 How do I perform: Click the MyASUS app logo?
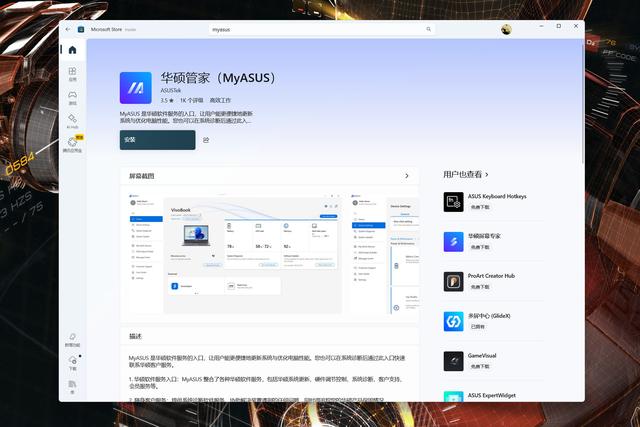pyautogui.click(x=136, y=88)
